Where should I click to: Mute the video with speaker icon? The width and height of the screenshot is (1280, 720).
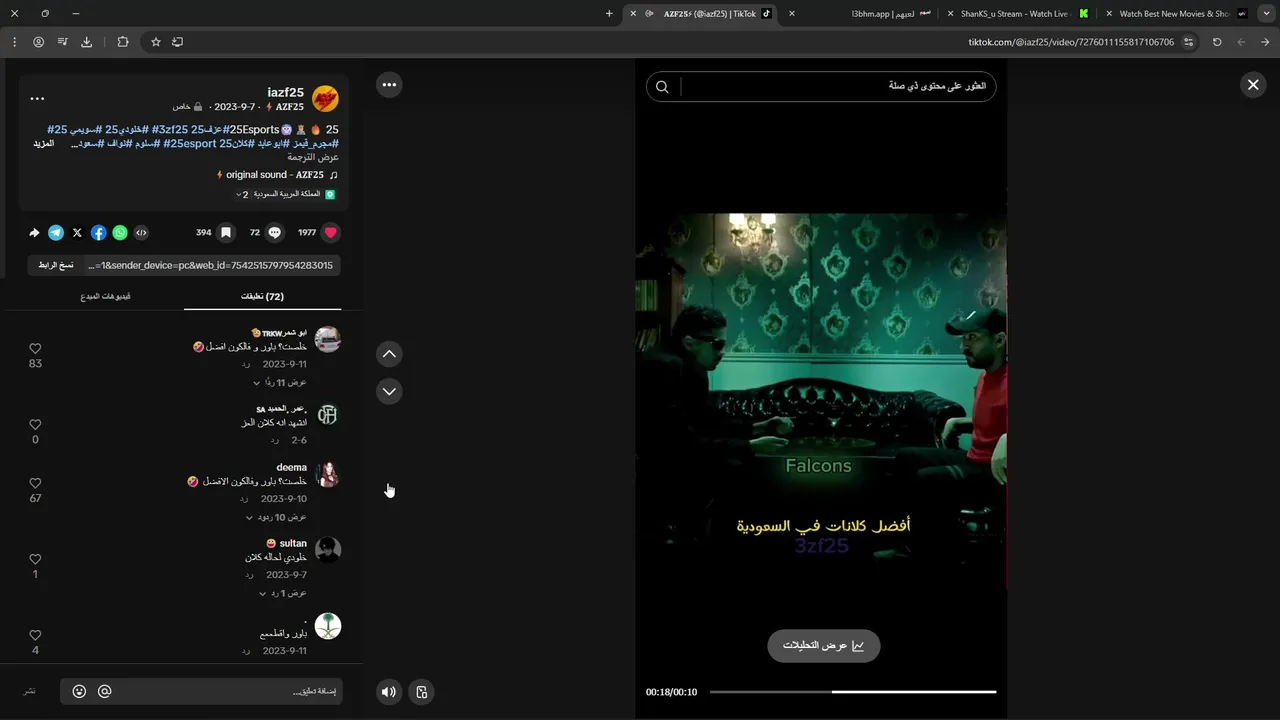click(389, 692)
